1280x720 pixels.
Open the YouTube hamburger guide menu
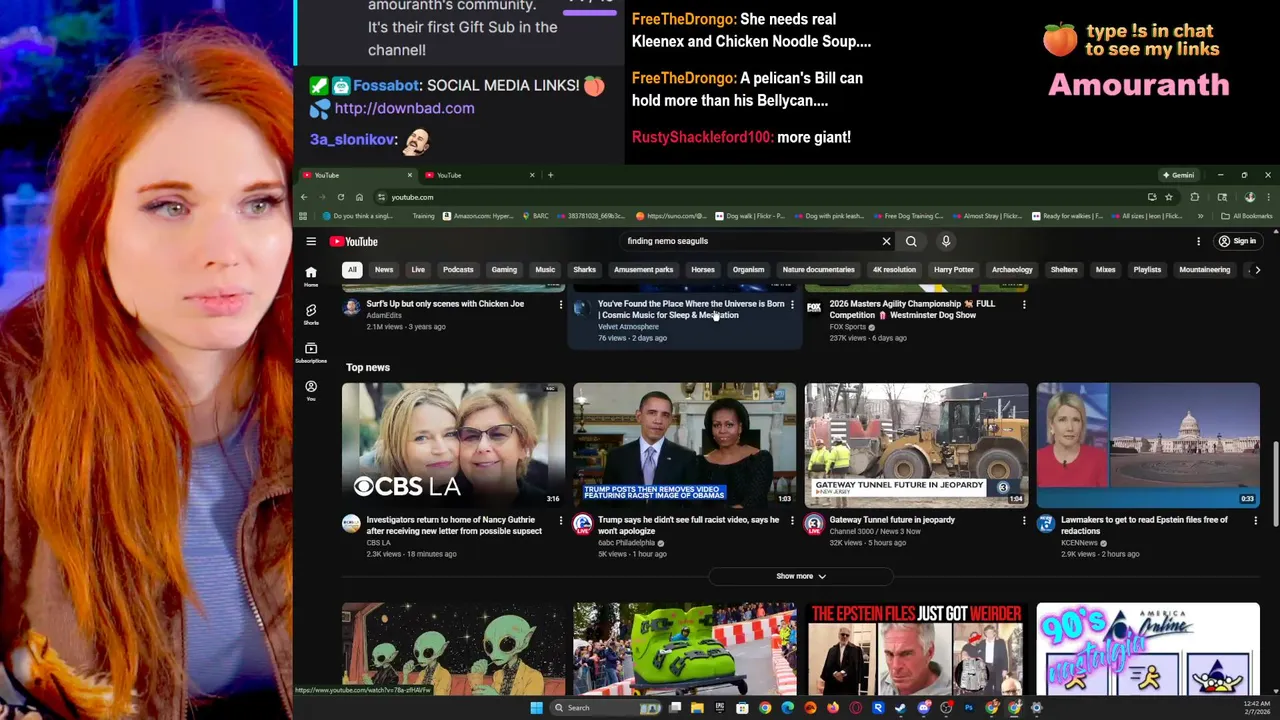point(311,241)
